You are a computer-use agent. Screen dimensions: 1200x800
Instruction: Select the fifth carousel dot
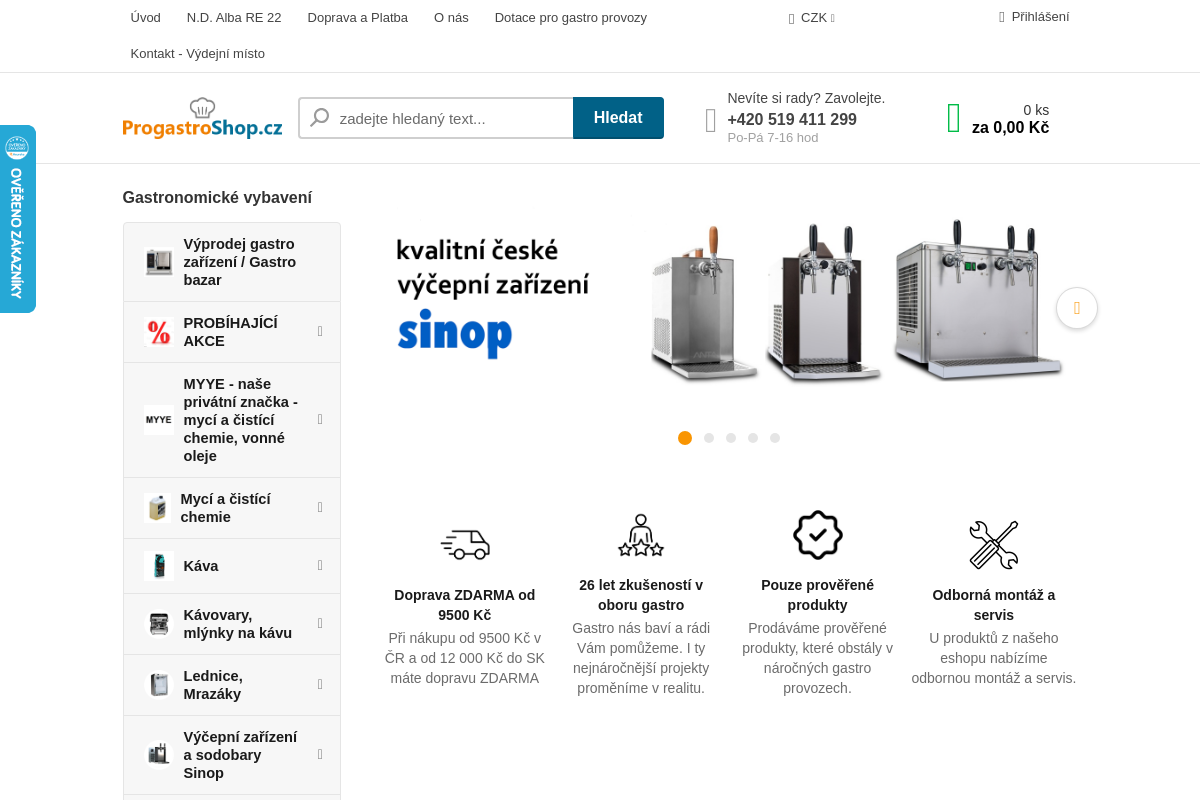coord(775,438)
